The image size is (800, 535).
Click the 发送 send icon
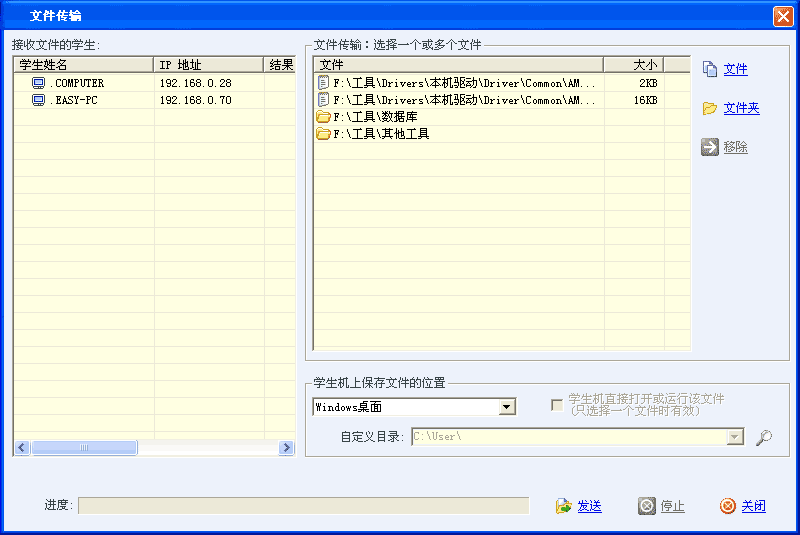point(564,506)
